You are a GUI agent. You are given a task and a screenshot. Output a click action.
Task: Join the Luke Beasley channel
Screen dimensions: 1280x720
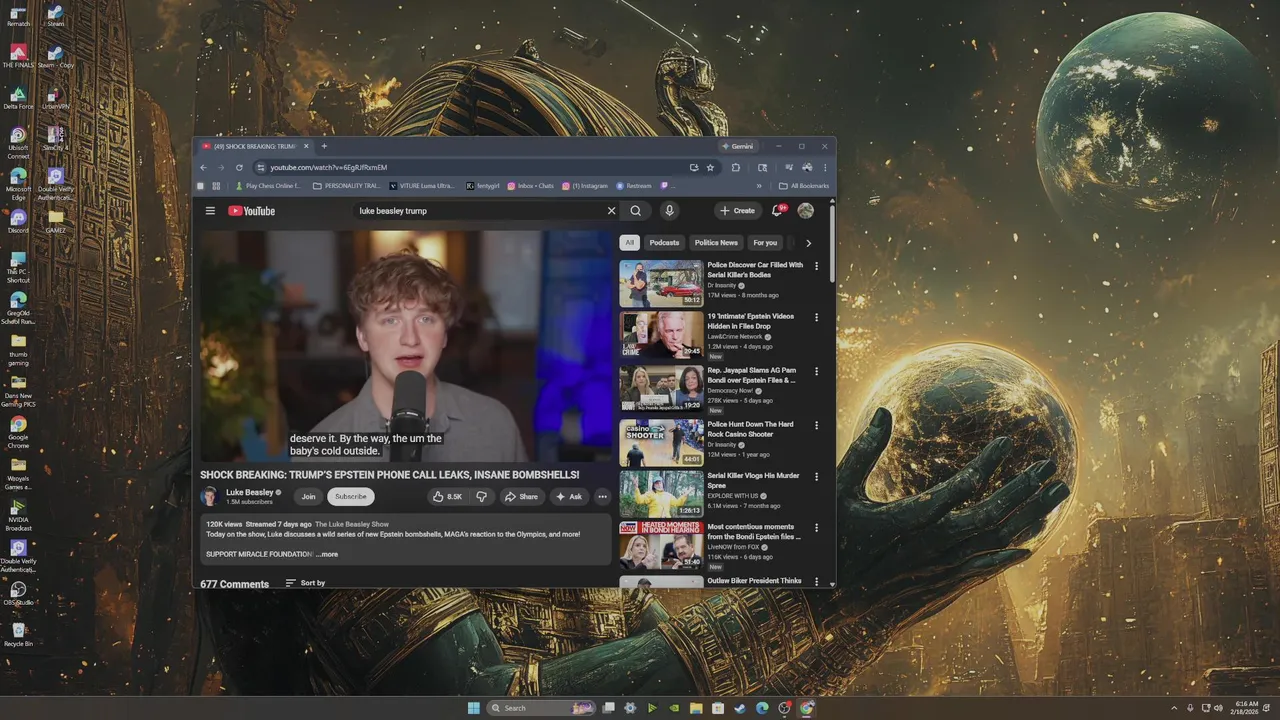[308, 497]
